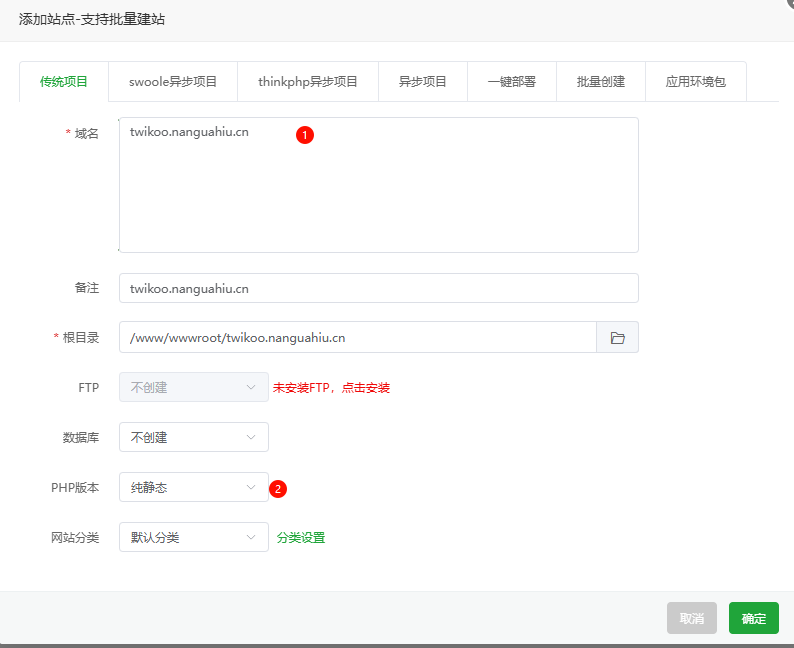This screenshot has width=794, height=648.
Task: Focus the 域名 text area
Action: coord(378,190)
